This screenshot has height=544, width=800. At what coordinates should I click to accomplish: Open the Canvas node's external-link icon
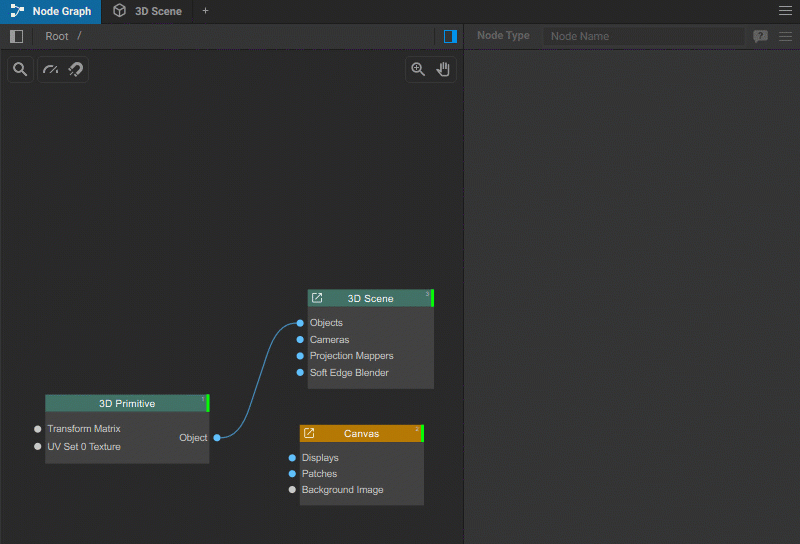click(309, 433)
